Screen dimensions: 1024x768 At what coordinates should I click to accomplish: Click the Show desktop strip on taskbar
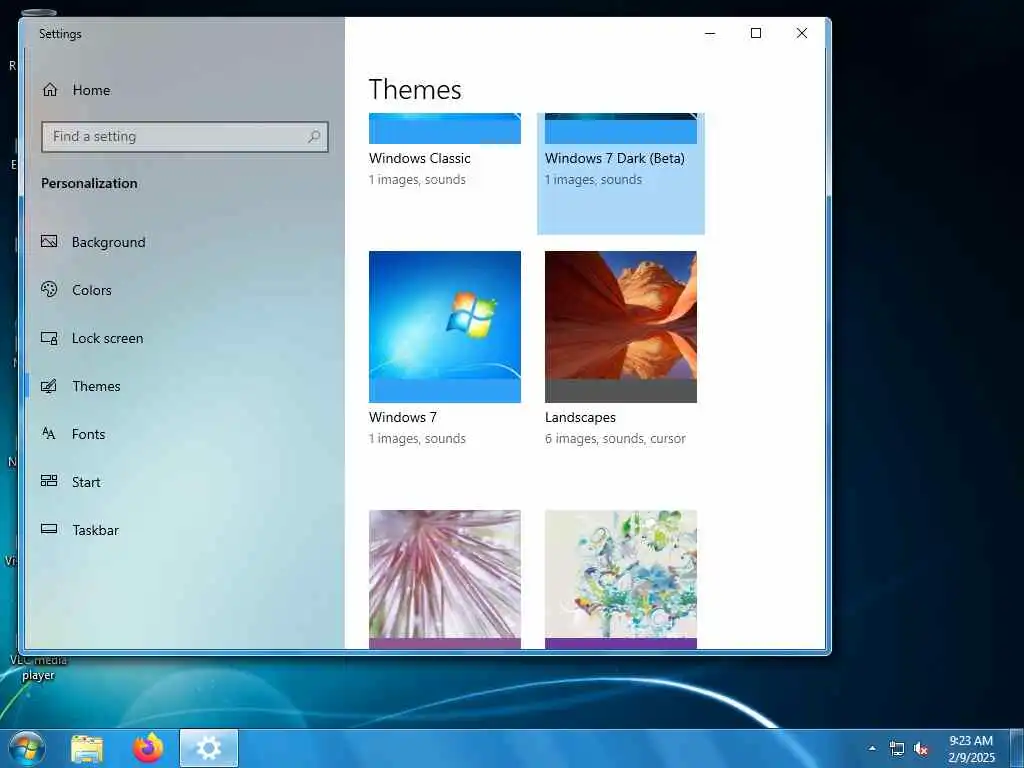point(1017,748)
